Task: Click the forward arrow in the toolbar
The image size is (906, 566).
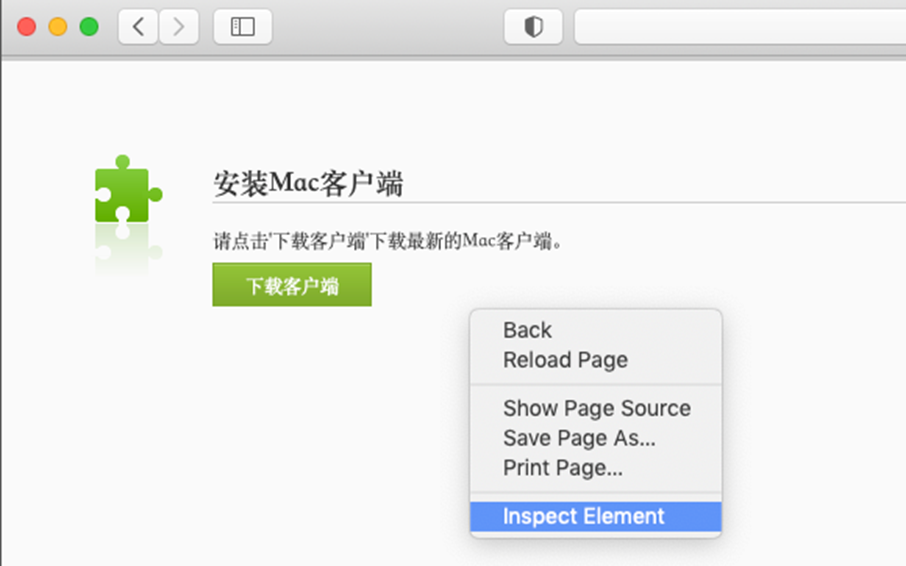Action: coord(178,27)
